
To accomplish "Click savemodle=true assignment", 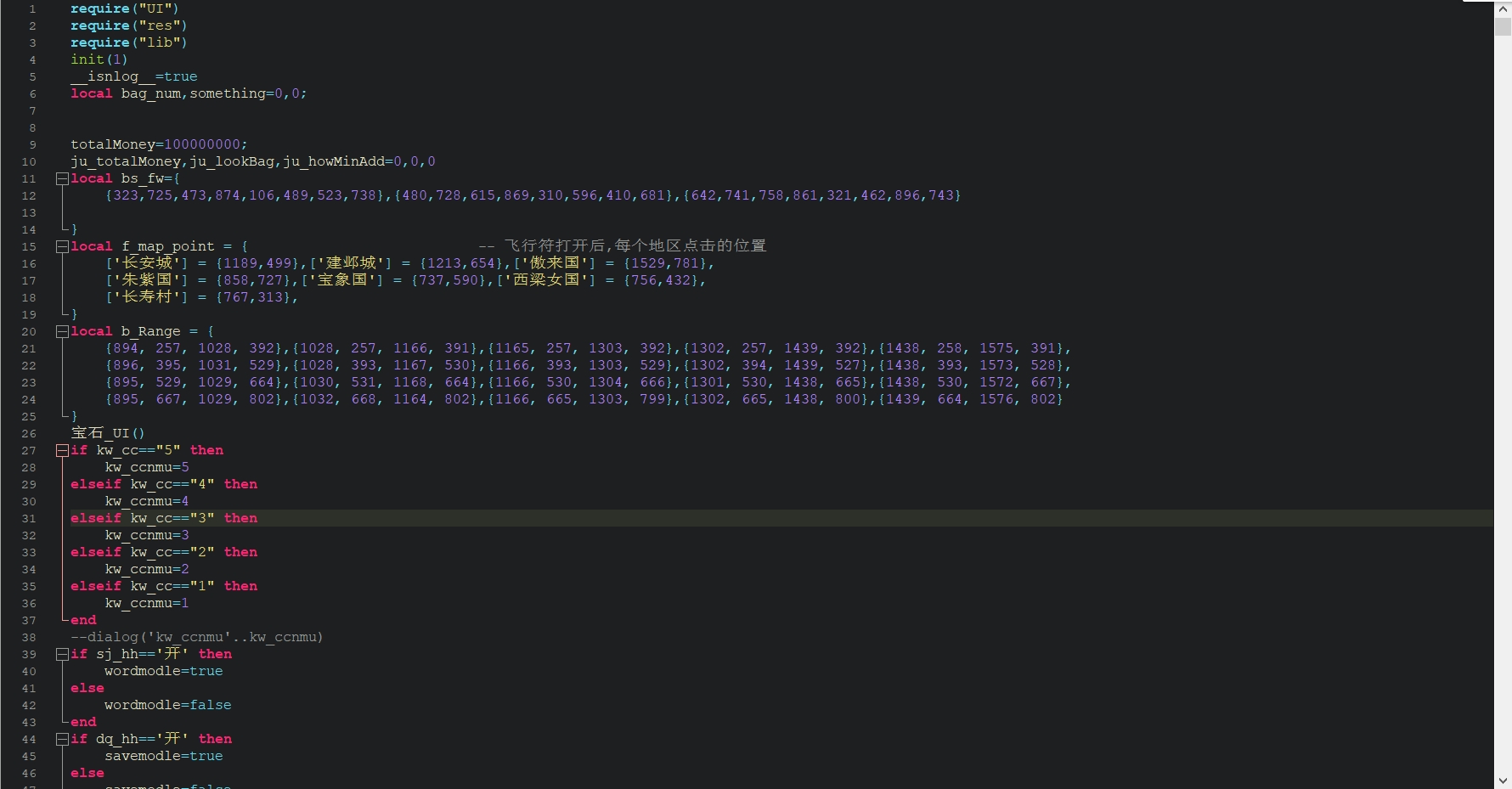I will click(x=164, y=756).
